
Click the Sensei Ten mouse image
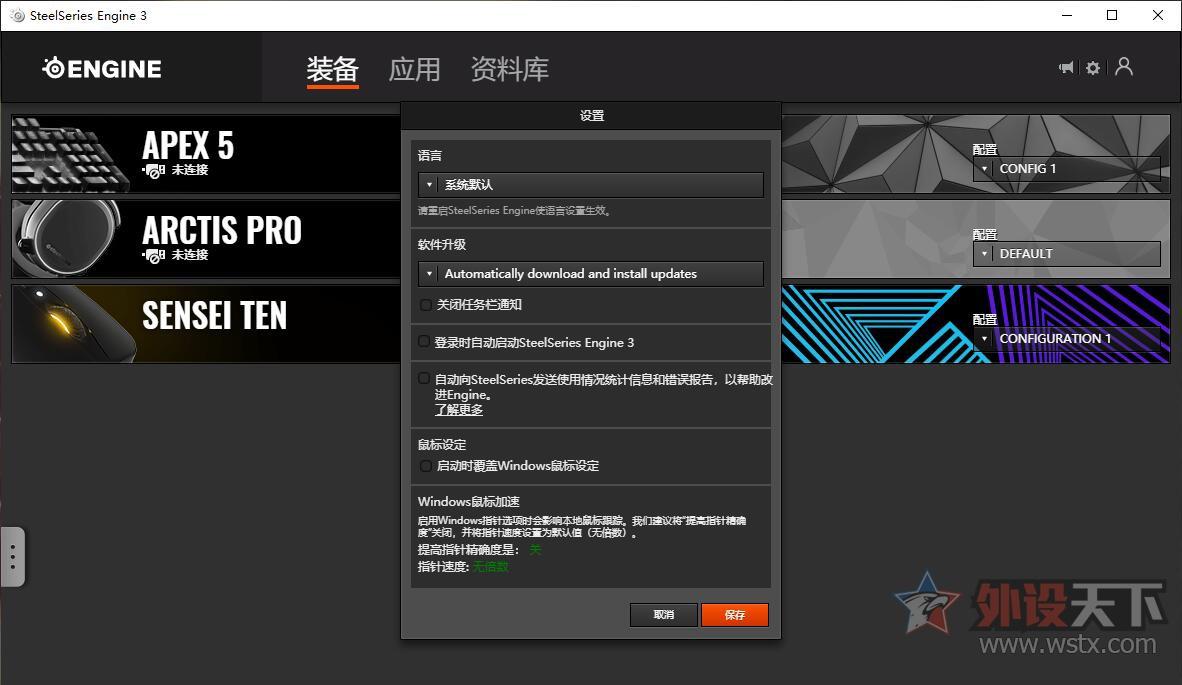(74, 324)
